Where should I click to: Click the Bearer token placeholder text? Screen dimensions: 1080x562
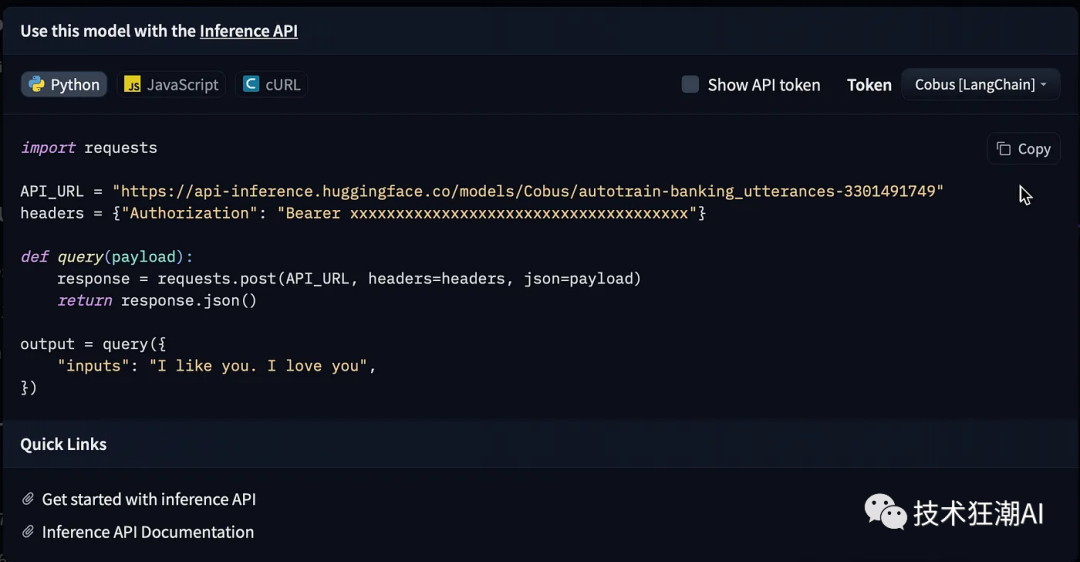click(488, 214)
